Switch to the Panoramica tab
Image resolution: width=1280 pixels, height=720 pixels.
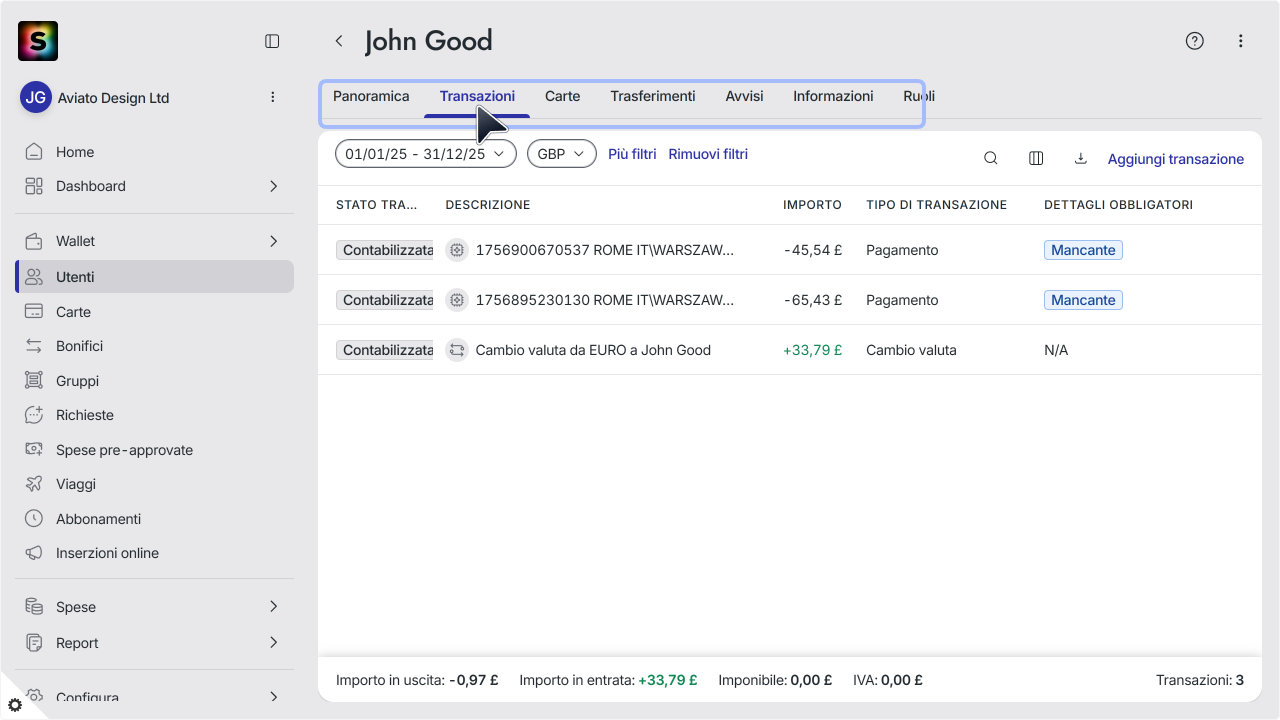tap(371, 96)
